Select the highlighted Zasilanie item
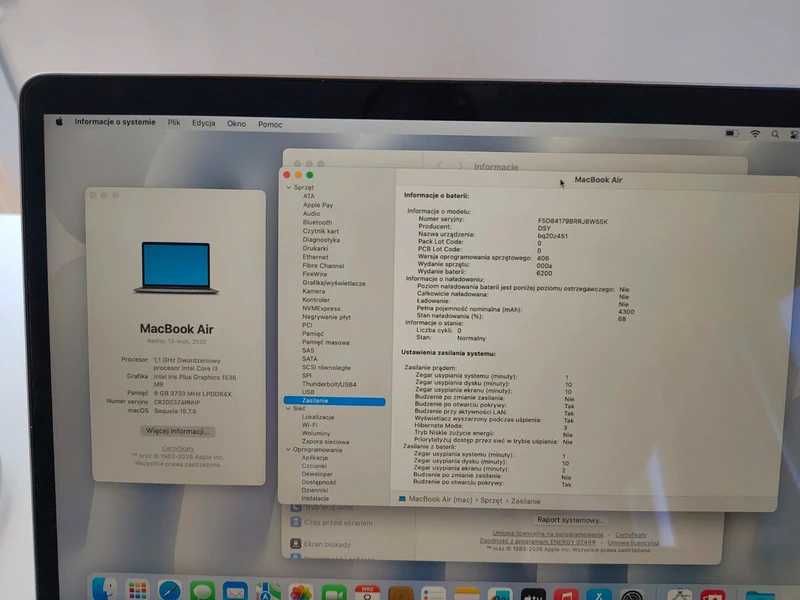 pos(334,401)
